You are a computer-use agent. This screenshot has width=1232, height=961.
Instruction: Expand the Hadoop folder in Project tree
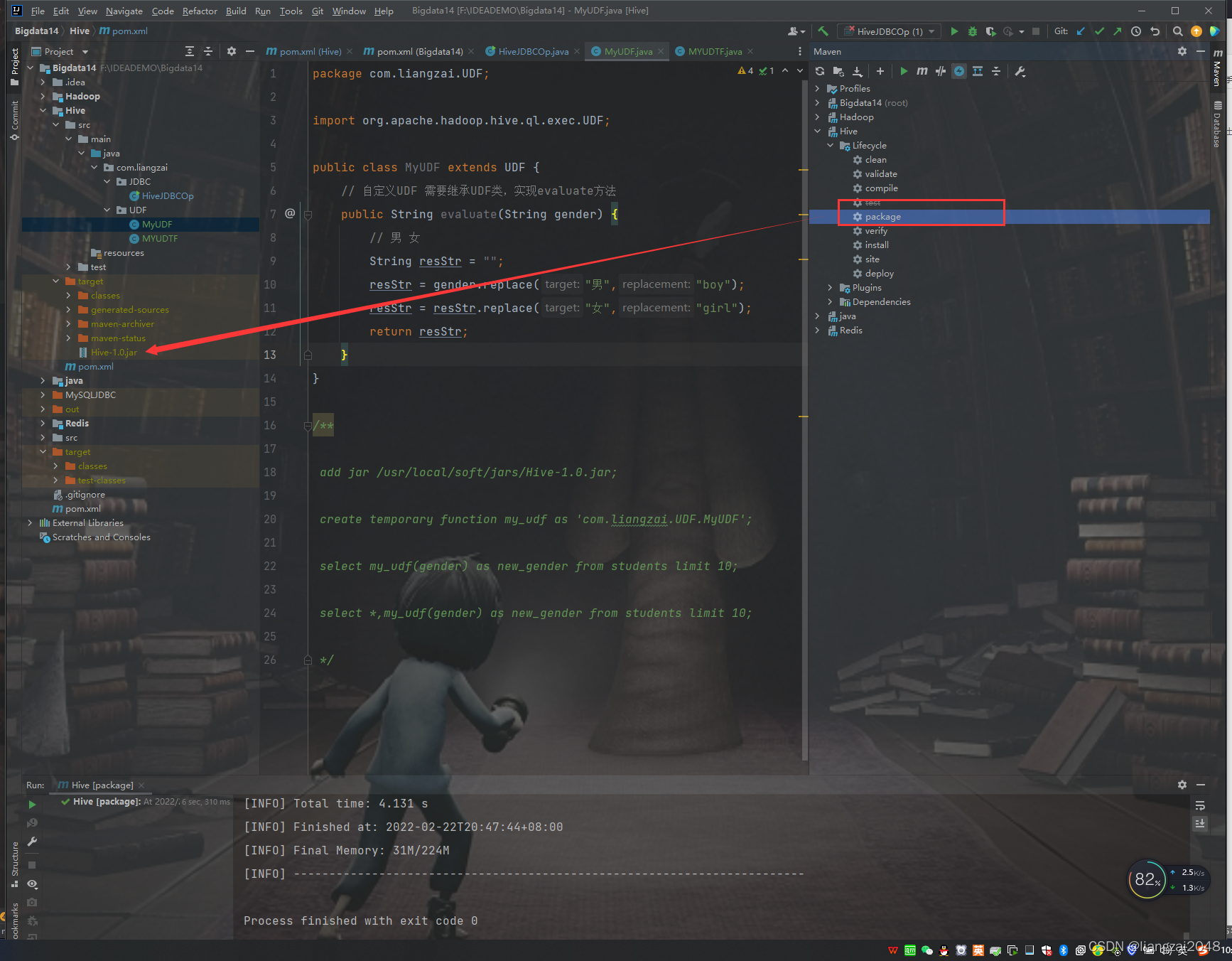(43, 96)
